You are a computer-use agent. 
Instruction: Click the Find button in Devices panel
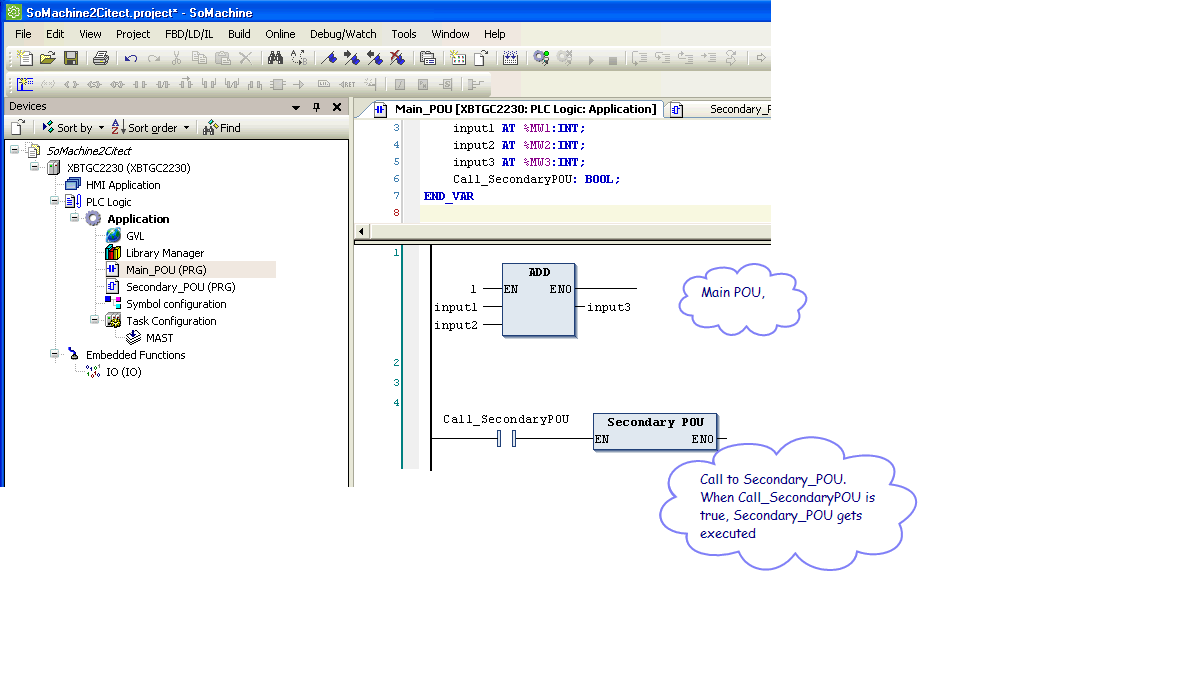[x=222, y=128]
